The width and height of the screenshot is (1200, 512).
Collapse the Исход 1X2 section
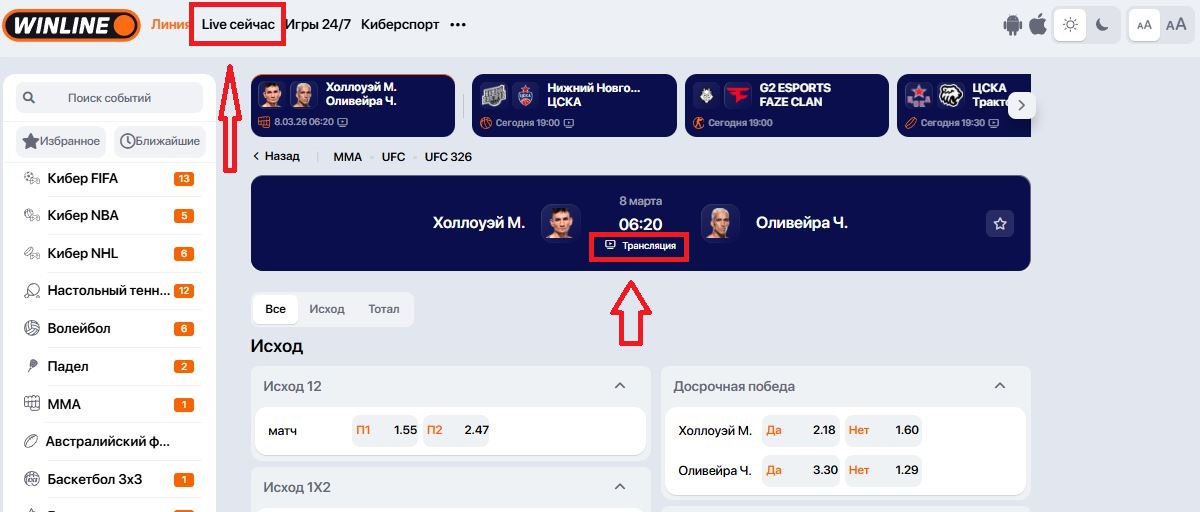[619, 487]
